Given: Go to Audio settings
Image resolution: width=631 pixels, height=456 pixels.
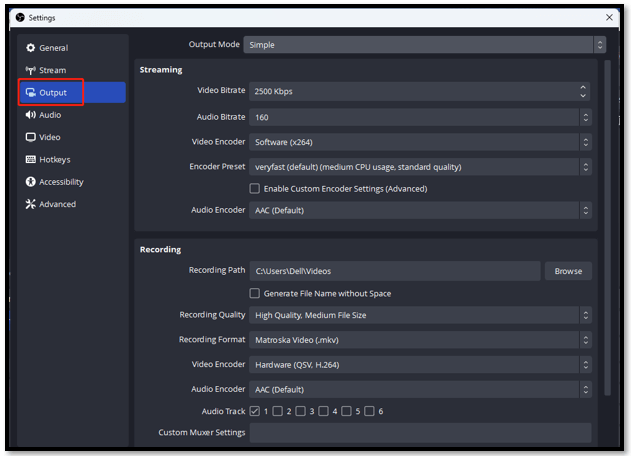Looking at the screenshot, I should [x=72, y=115].
